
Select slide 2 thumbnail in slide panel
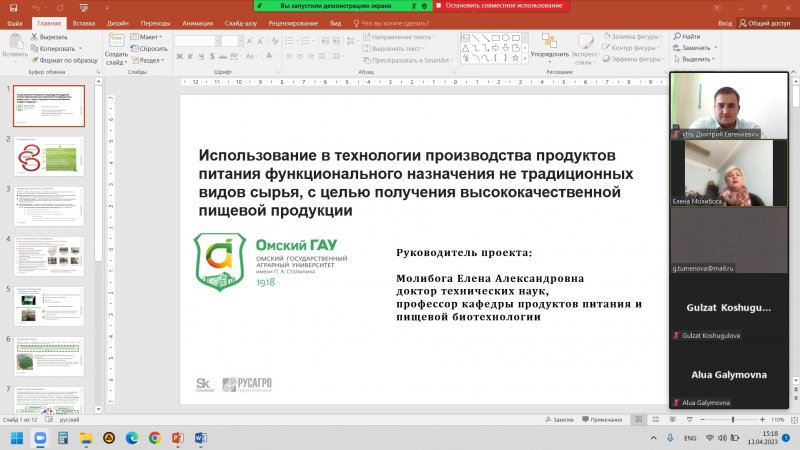click(x=49, y=156)
